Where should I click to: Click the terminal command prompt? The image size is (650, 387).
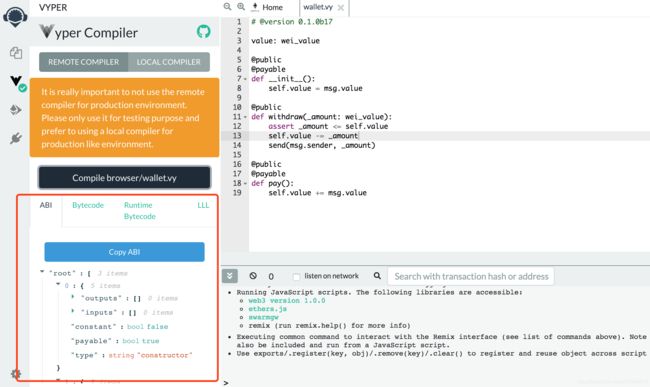coord(226,383)
